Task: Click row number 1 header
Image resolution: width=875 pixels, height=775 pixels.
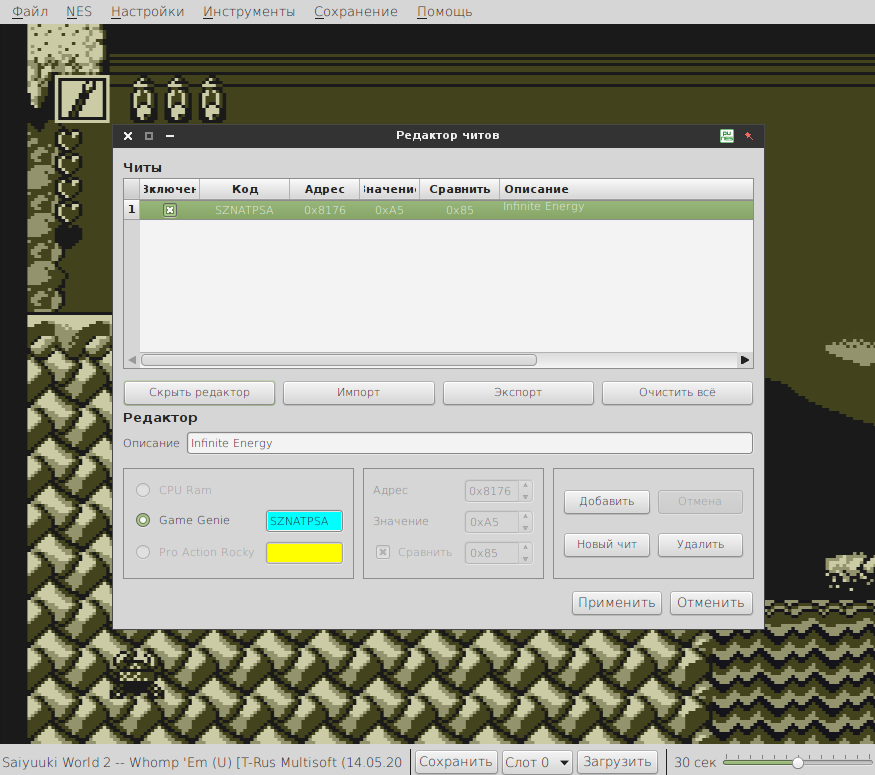Action: coord(132,210)
